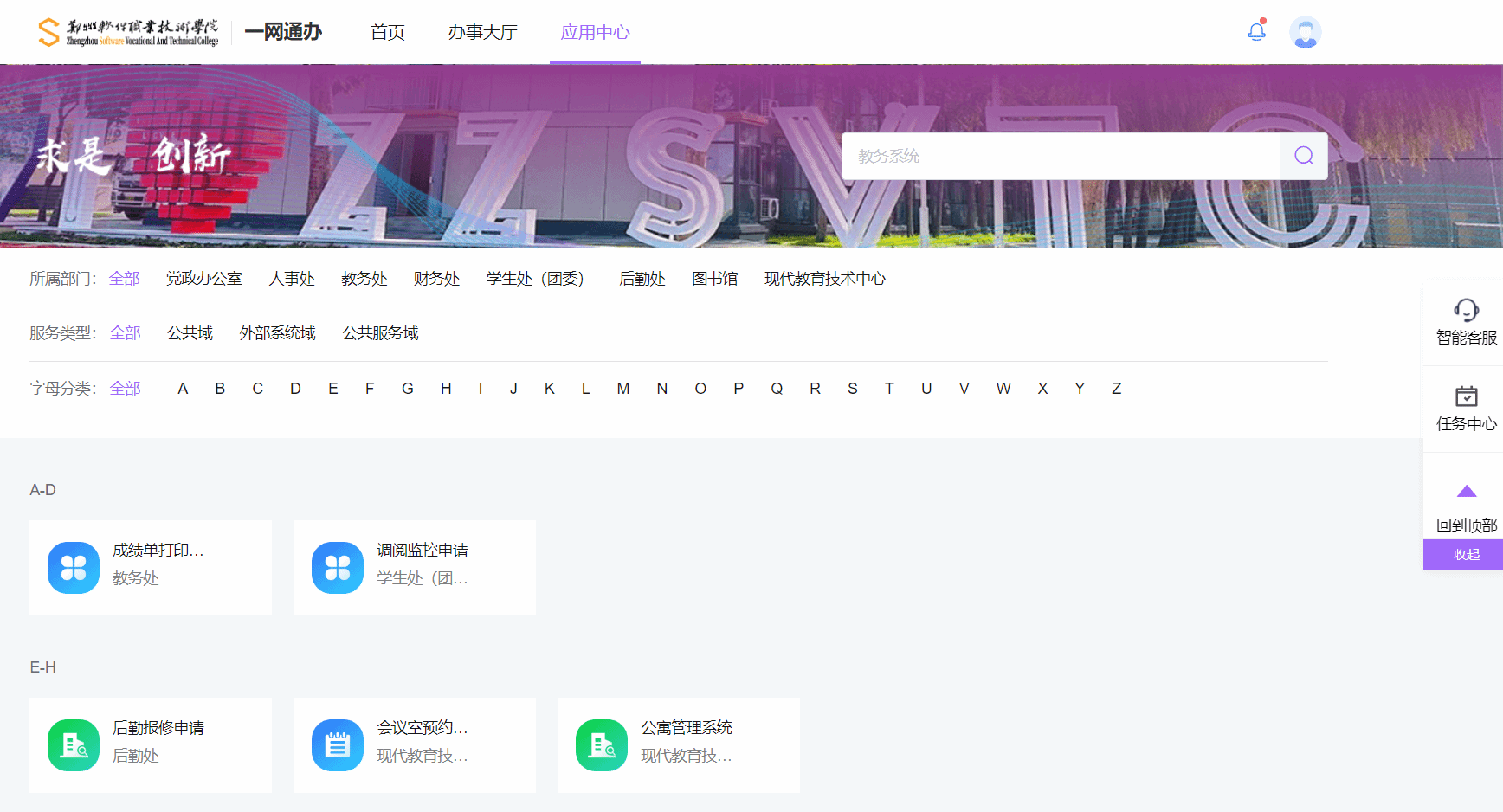Go to the 首页 tab
The width and height of the screenshot is (1503, 812).
[388, 33]
